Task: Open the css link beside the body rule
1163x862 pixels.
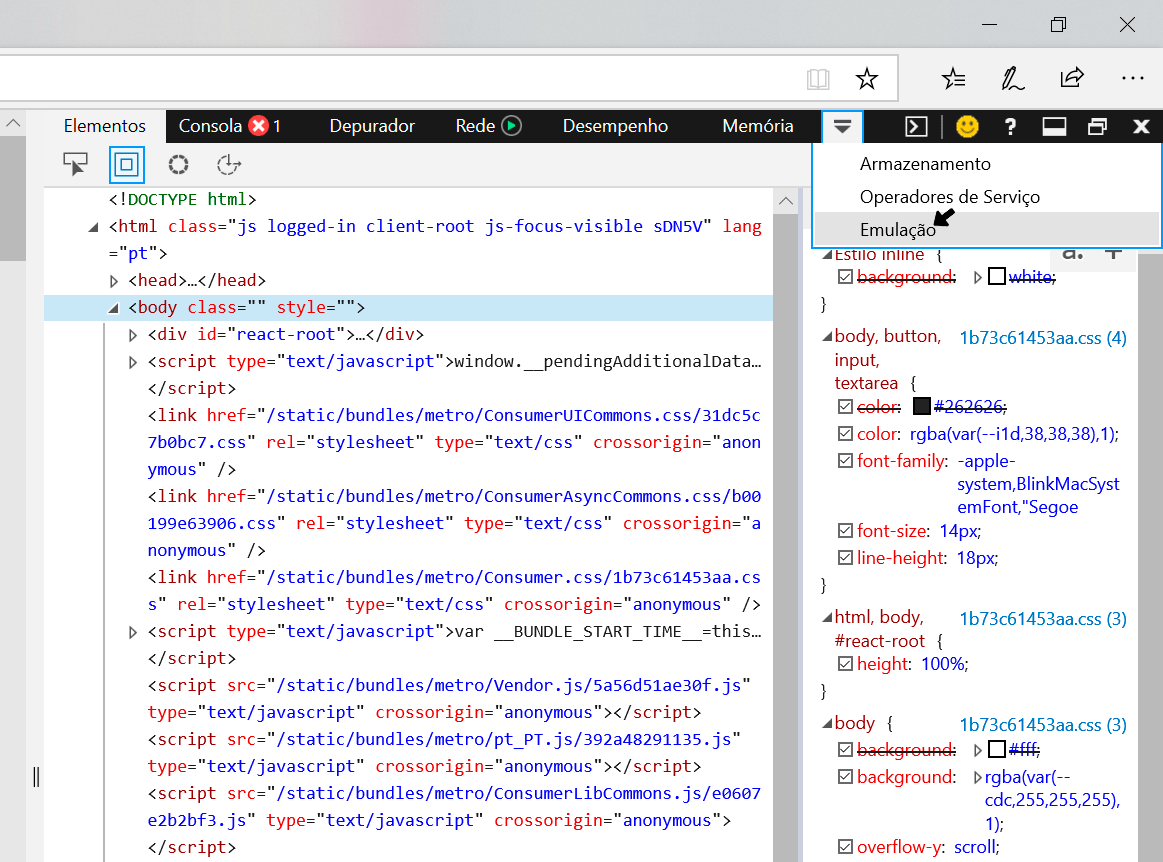Action: (x=1043, y=725)
